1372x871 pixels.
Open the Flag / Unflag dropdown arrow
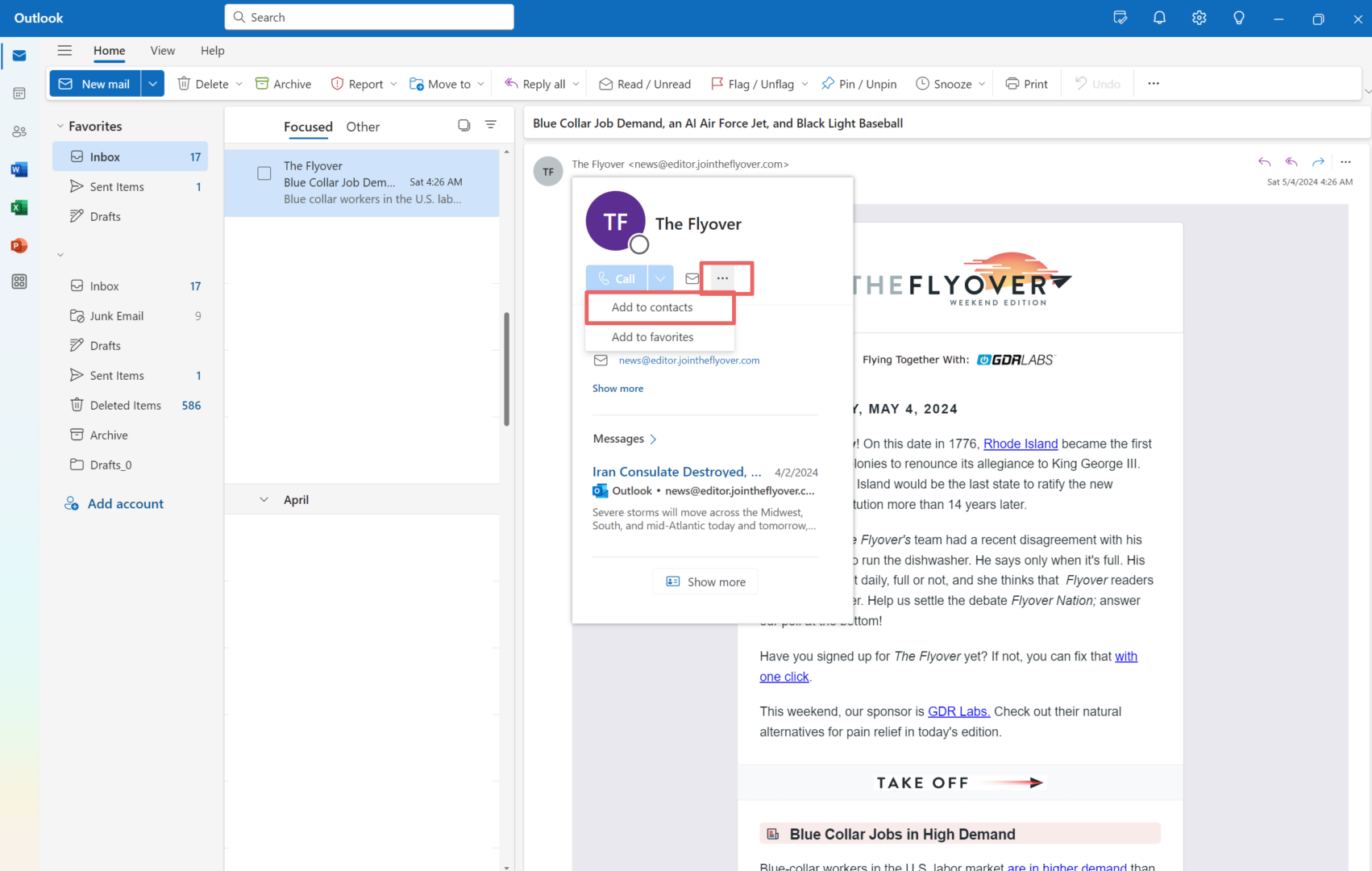pyautogui.click(x=804, y=84)
